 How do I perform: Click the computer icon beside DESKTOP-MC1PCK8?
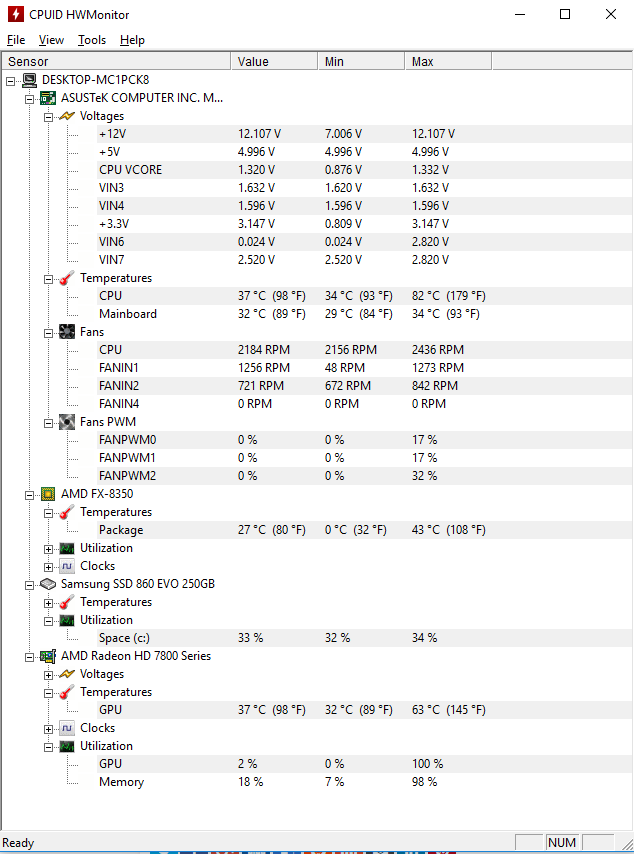coord(29,80)
